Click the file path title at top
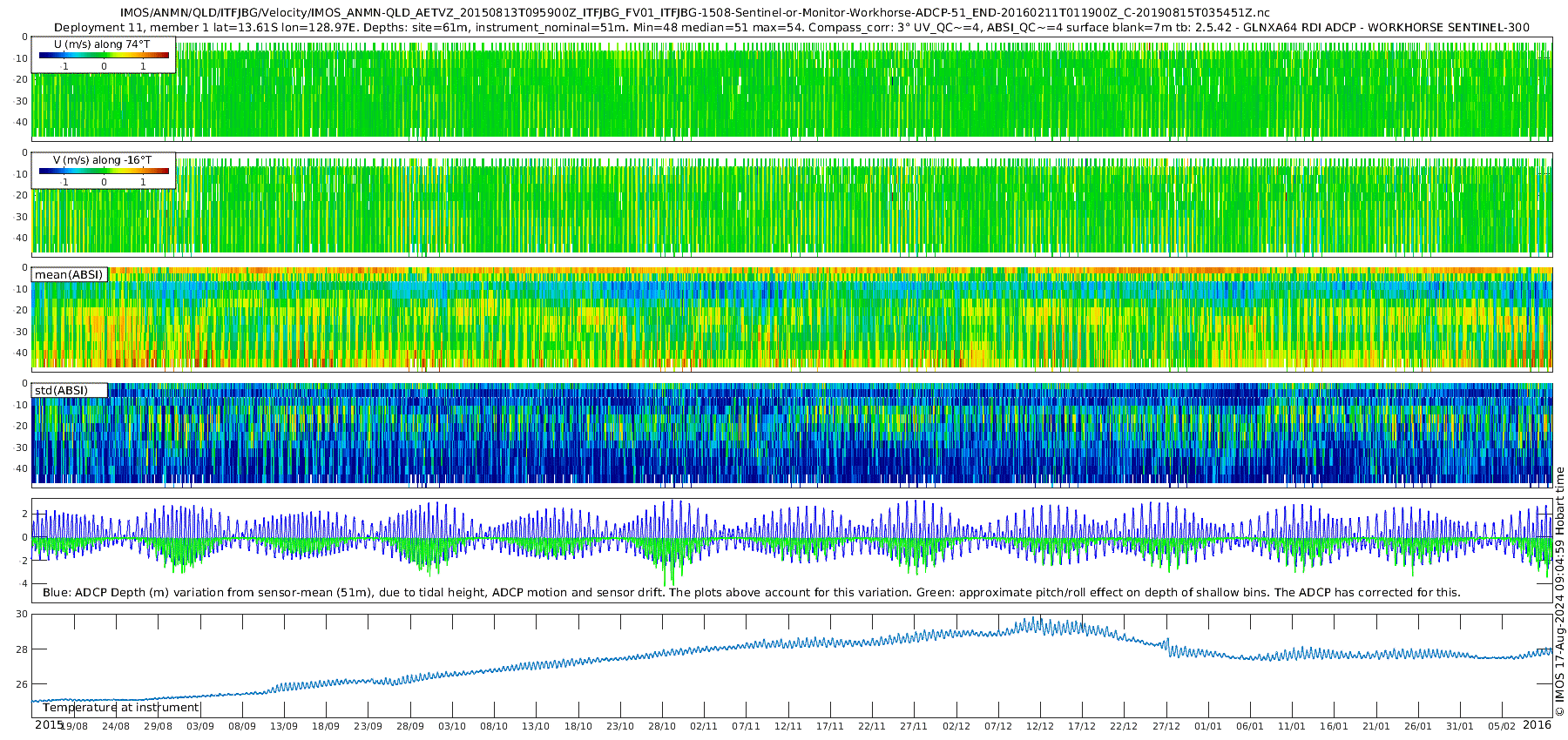This screenshot has height=740, width=1568. (694, 13)
